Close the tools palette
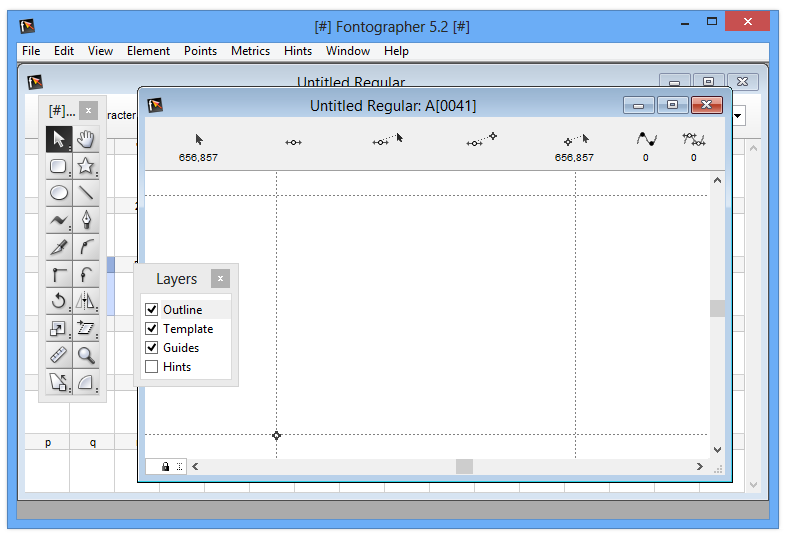Viewport: 788px width, 538px height. [88, 111]
